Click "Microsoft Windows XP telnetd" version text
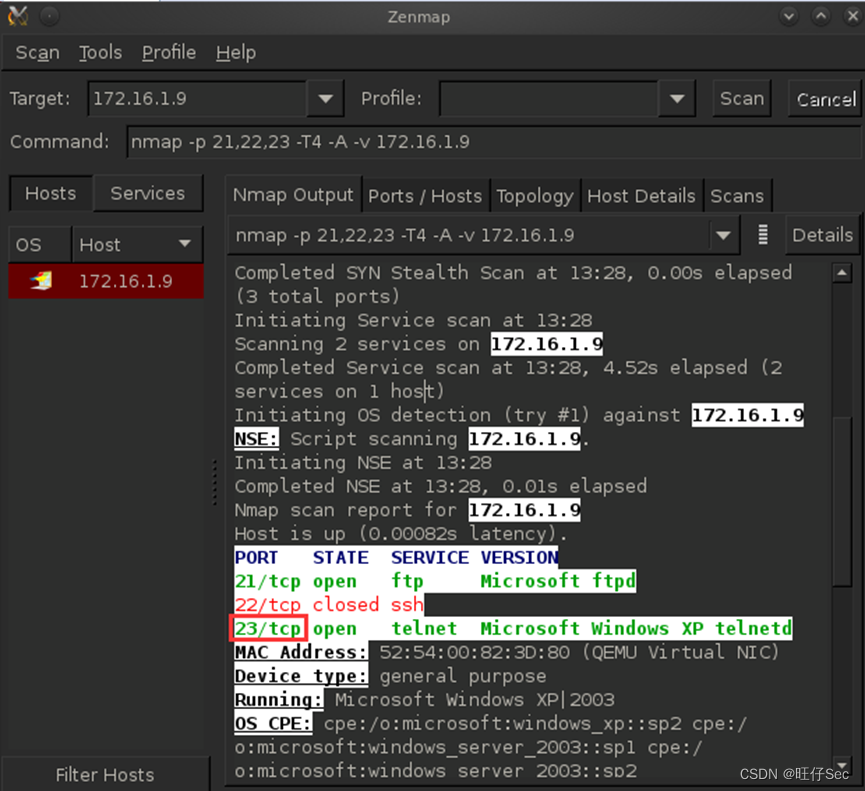This screenshot has width=865, height=791. point(636,628)
